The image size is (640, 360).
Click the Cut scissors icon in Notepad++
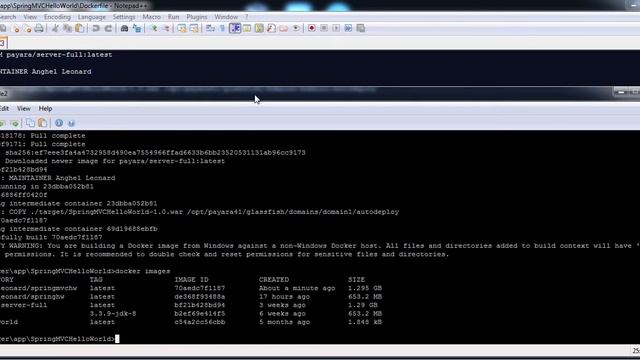coord(55,28)
